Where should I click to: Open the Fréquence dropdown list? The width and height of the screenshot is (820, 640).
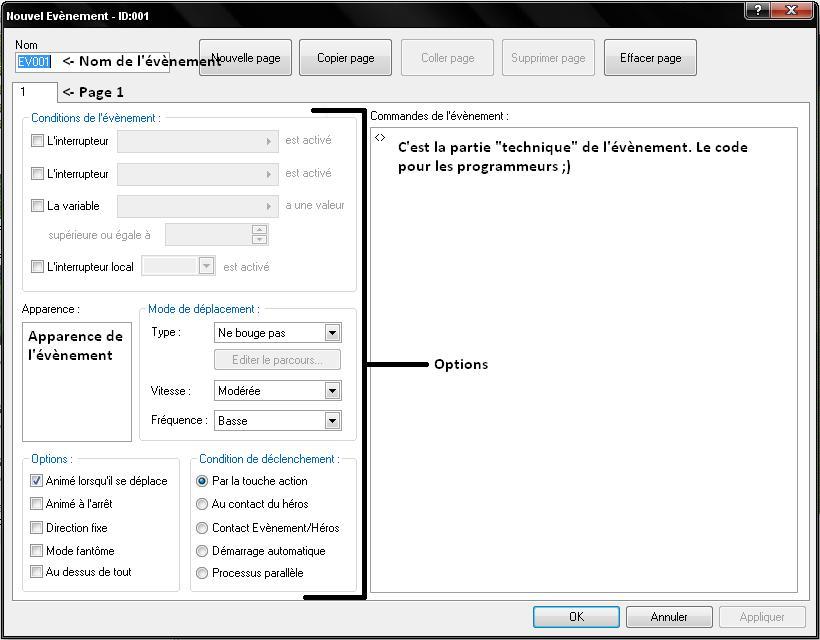tap(332, 421)
